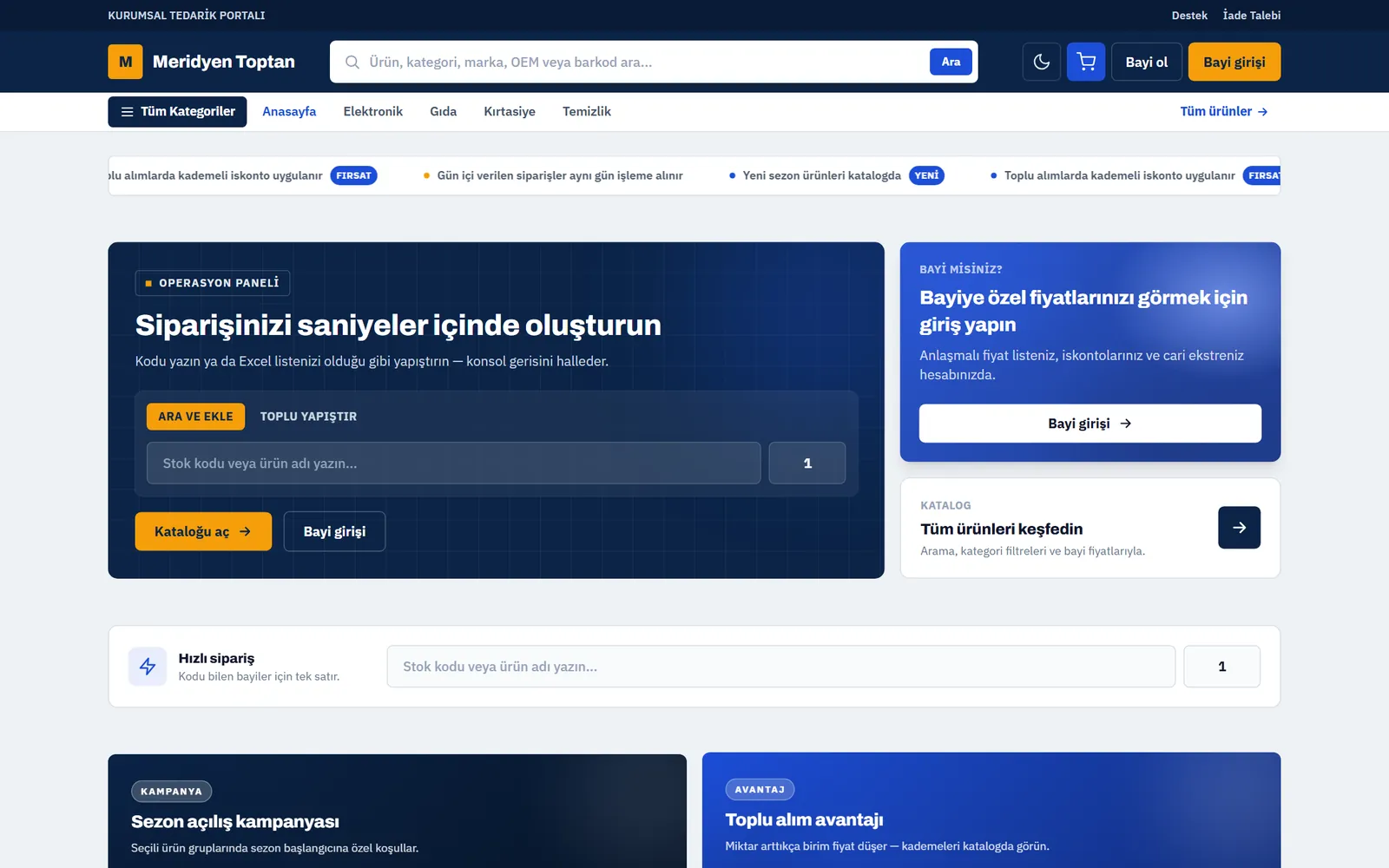
Task: Click the KAMPANYA badge
Action: [171, 792]
